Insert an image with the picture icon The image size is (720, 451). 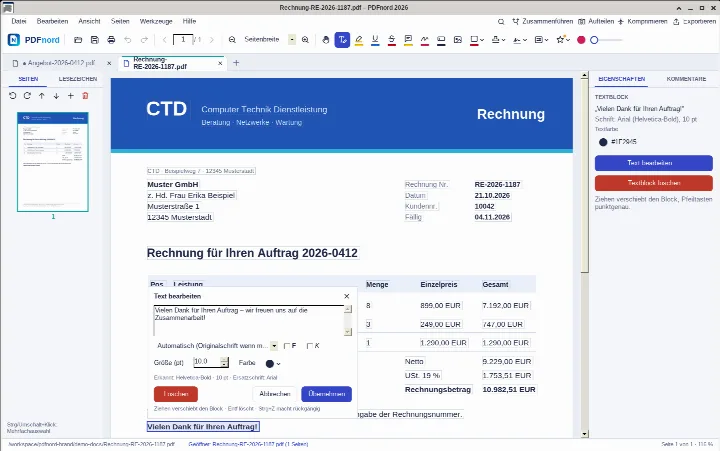tap(458, 40)
